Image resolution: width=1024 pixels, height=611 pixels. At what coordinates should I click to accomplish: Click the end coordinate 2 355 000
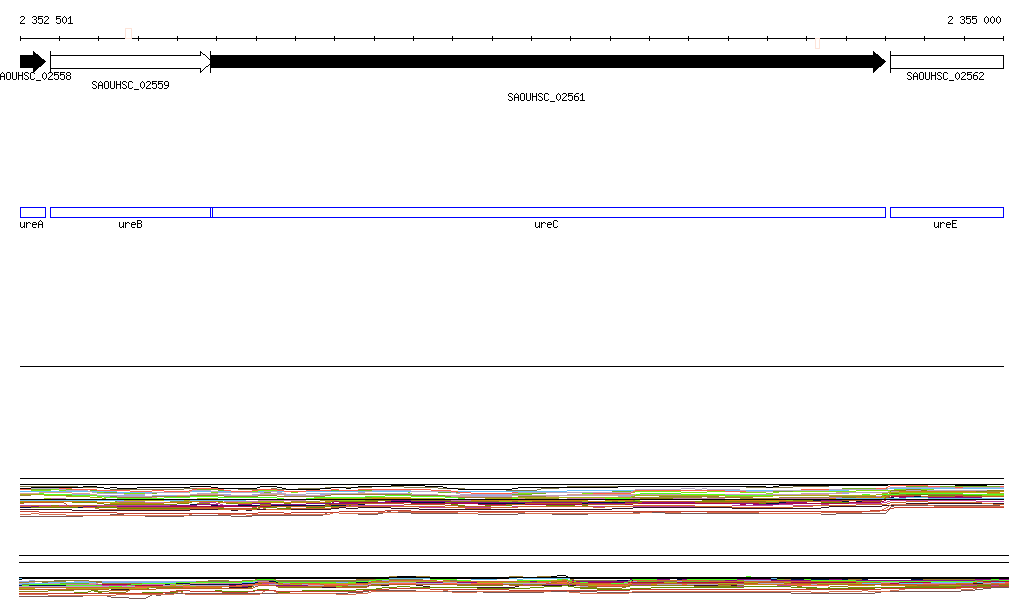tap(974, 20)
